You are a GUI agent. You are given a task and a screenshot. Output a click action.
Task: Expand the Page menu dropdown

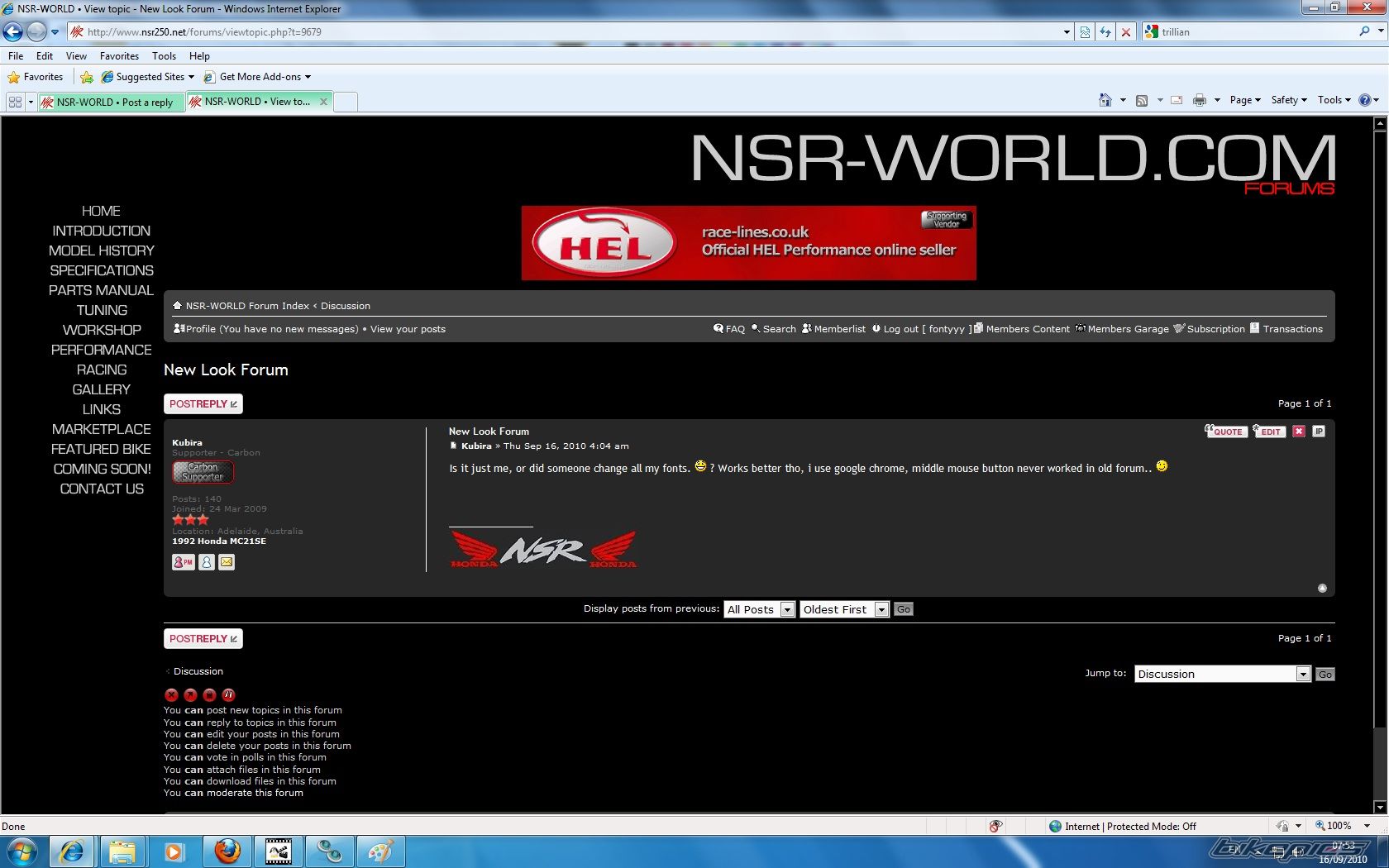pyautogui.click(x=1245, y=100)
